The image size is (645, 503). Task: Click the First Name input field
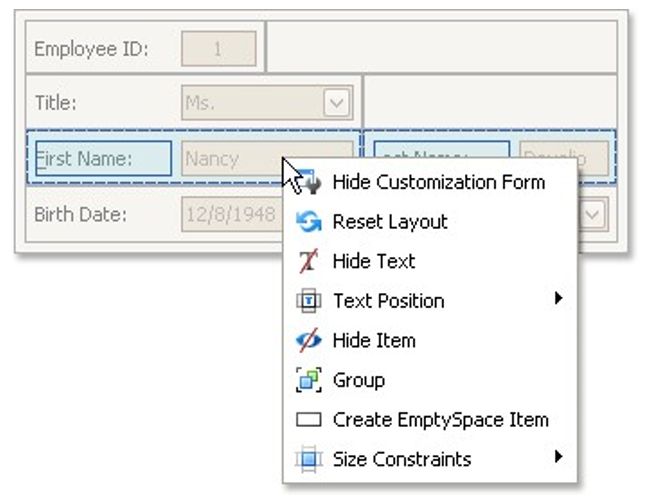point(230,158)
